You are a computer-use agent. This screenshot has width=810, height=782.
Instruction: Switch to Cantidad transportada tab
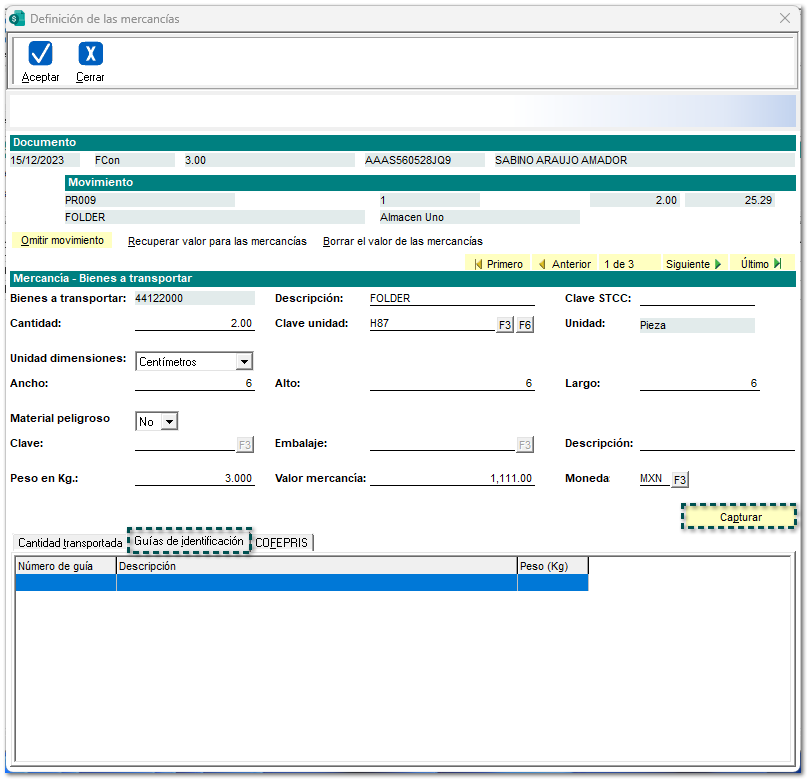tap(69, 543)
